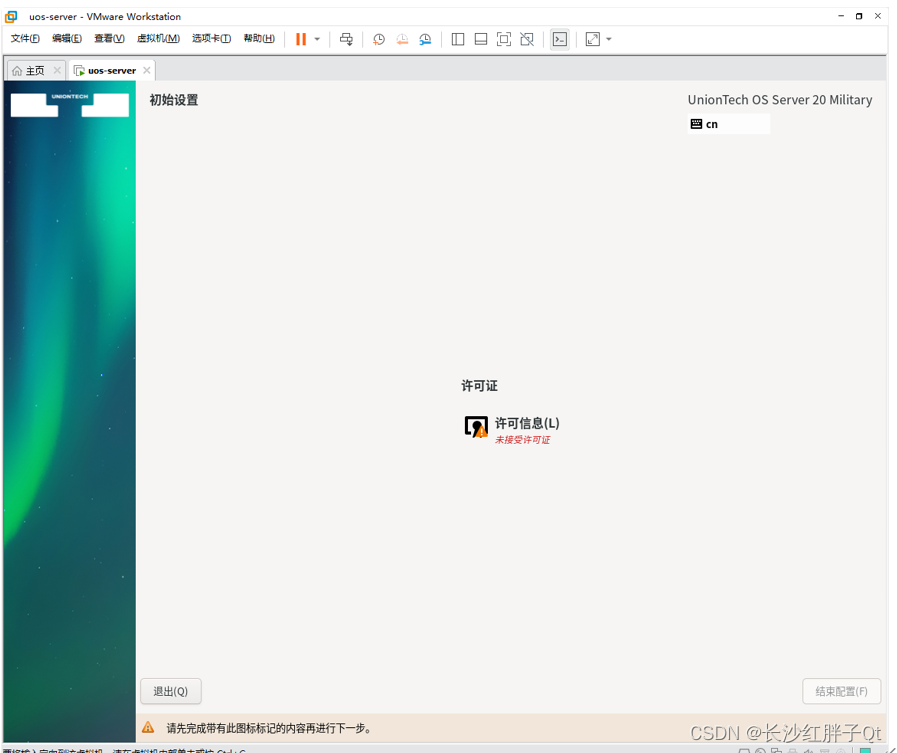
Task: Click the 未接受许可证 status text
Action: pyautogui.click(x=522, y=439)
